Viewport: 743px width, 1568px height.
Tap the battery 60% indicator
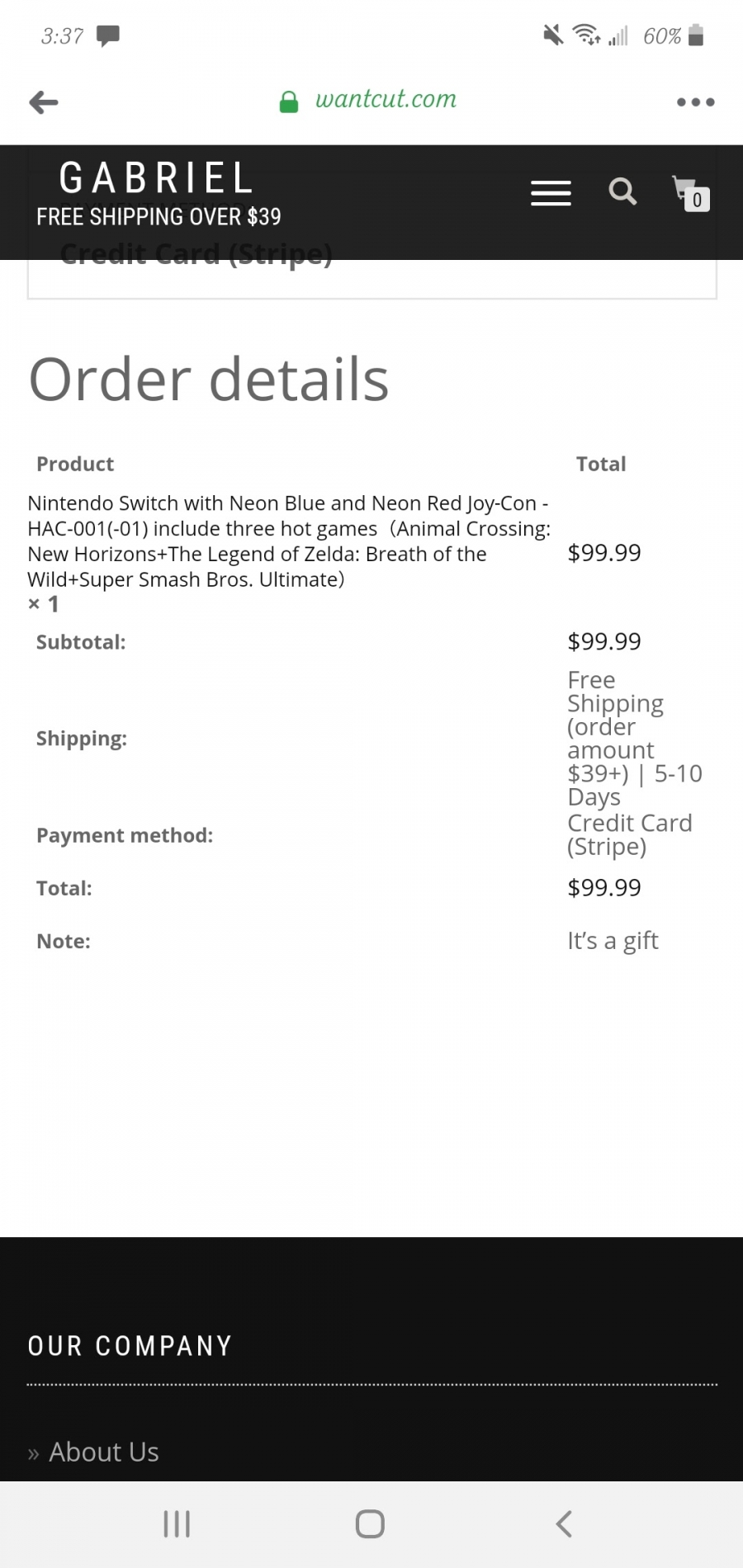coord(674,35)
